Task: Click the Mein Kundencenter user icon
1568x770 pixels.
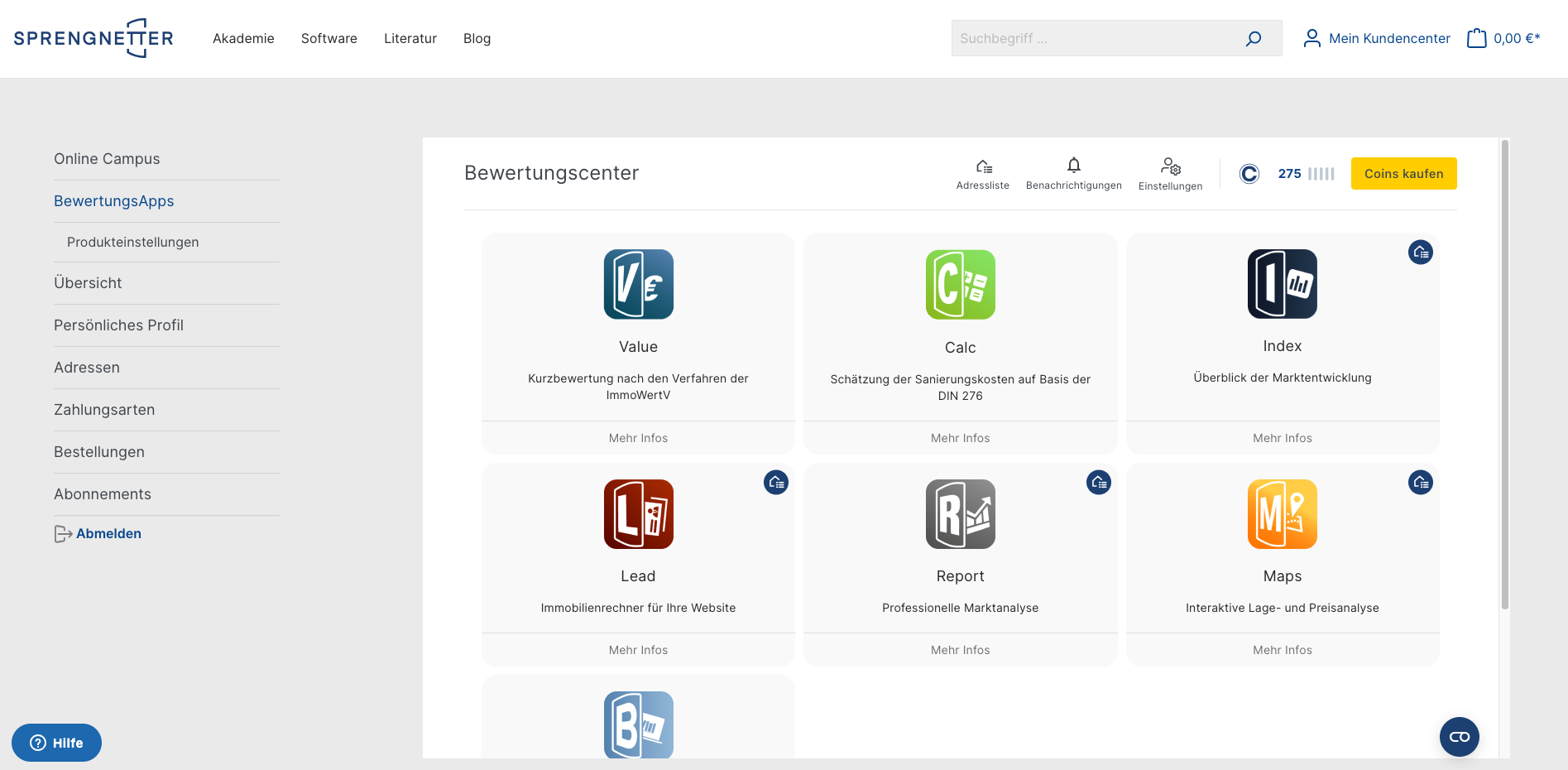Action: (x=1312, y=38)
